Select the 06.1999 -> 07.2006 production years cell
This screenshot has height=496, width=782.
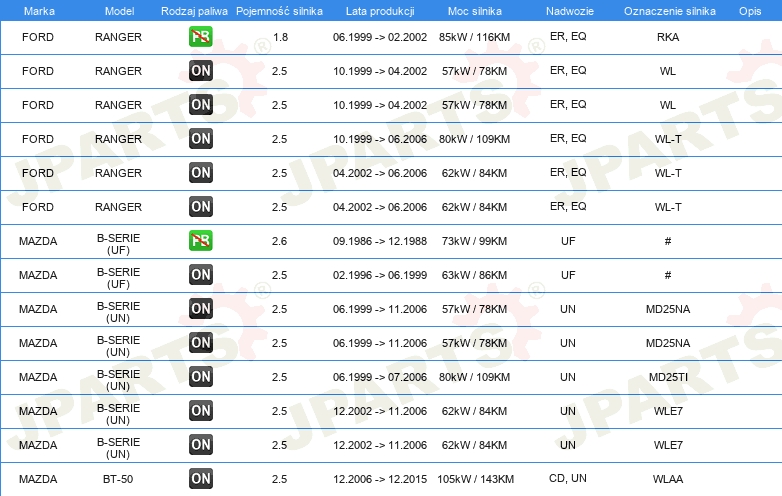380,377
